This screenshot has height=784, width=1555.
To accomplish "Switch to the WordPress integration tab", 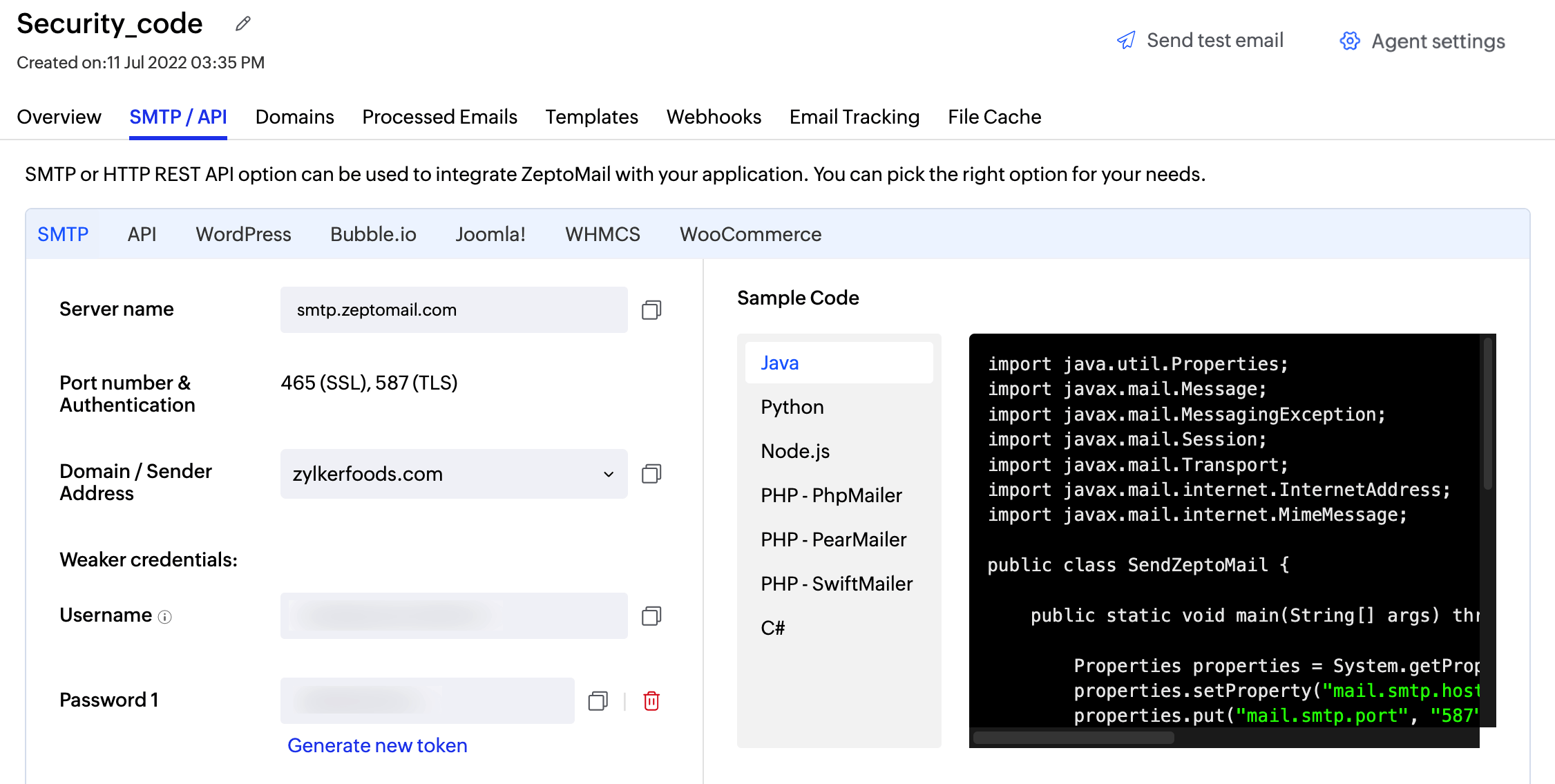I will (x=243, y=234).
